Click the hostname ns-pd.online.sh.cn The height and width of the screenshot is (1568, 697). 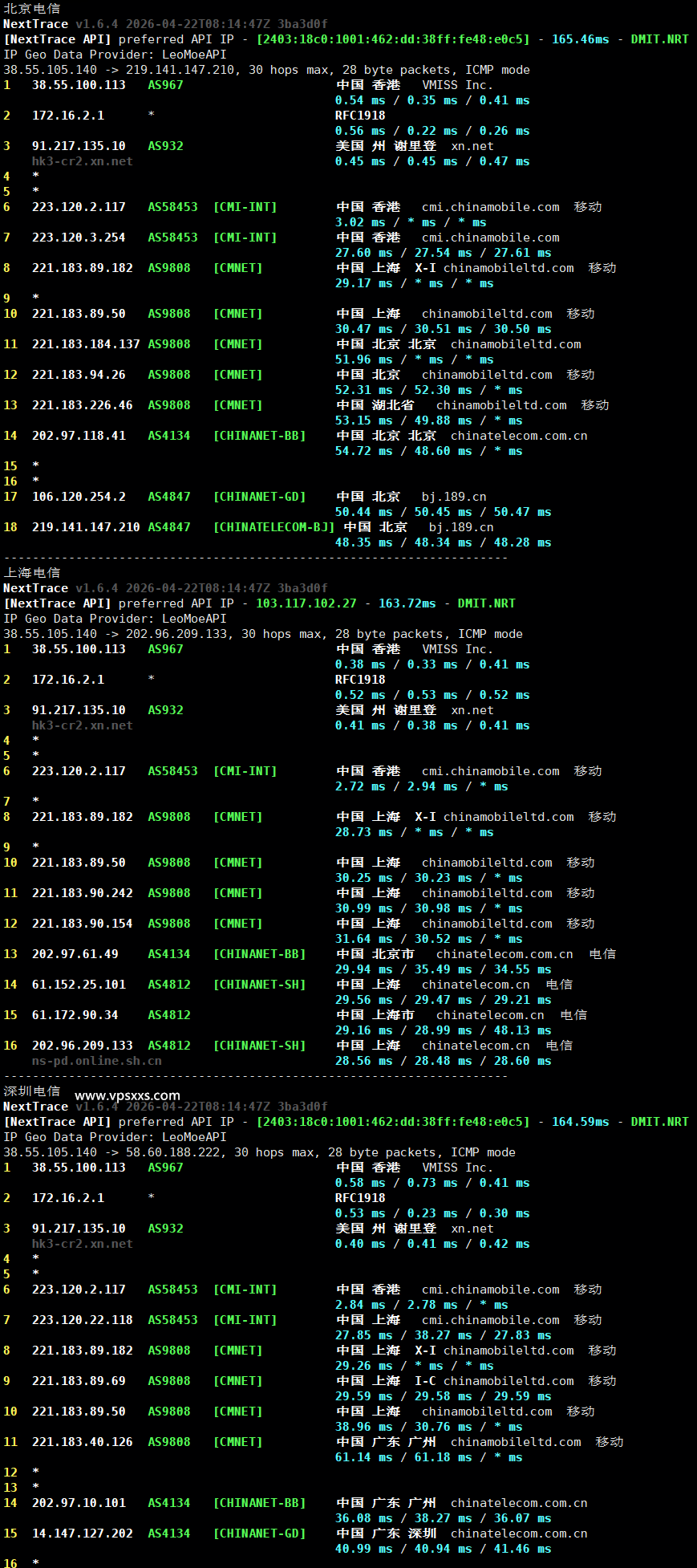(97, 1061)
